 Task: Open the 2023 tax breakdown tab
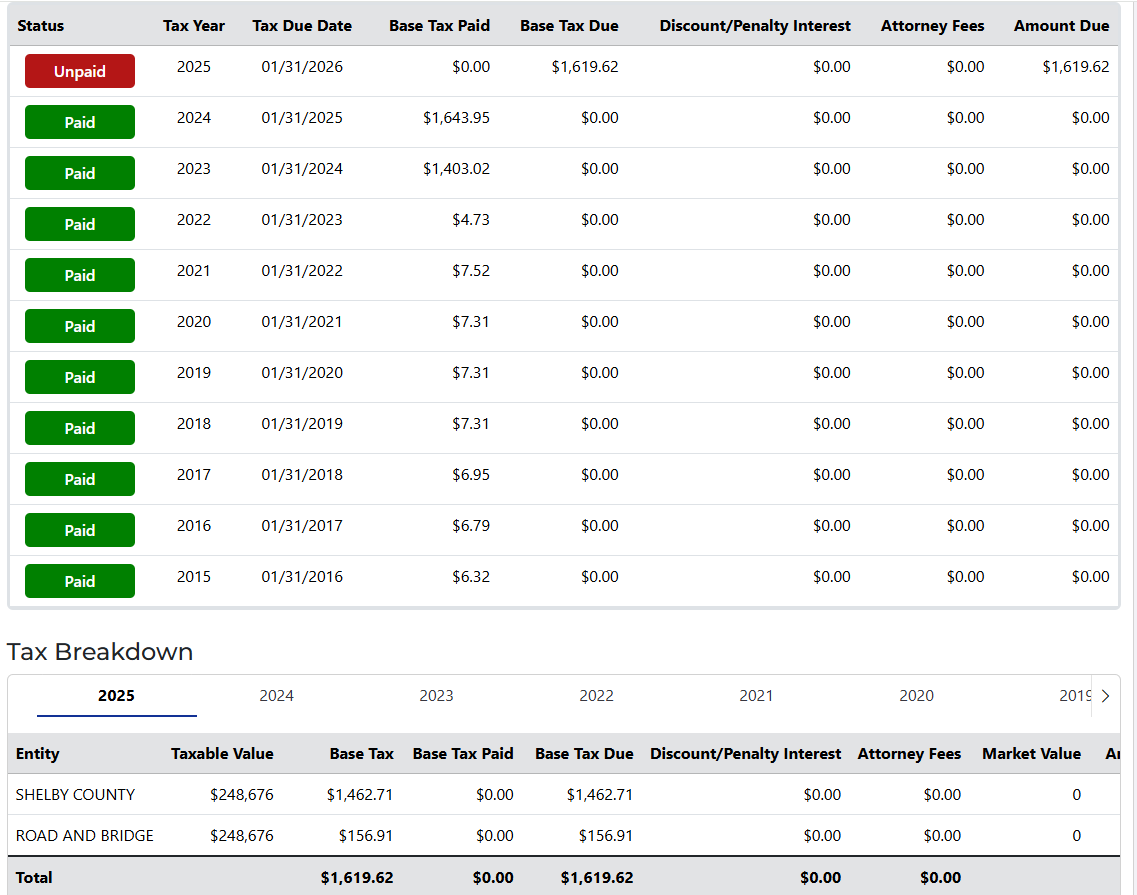point(436,696)
